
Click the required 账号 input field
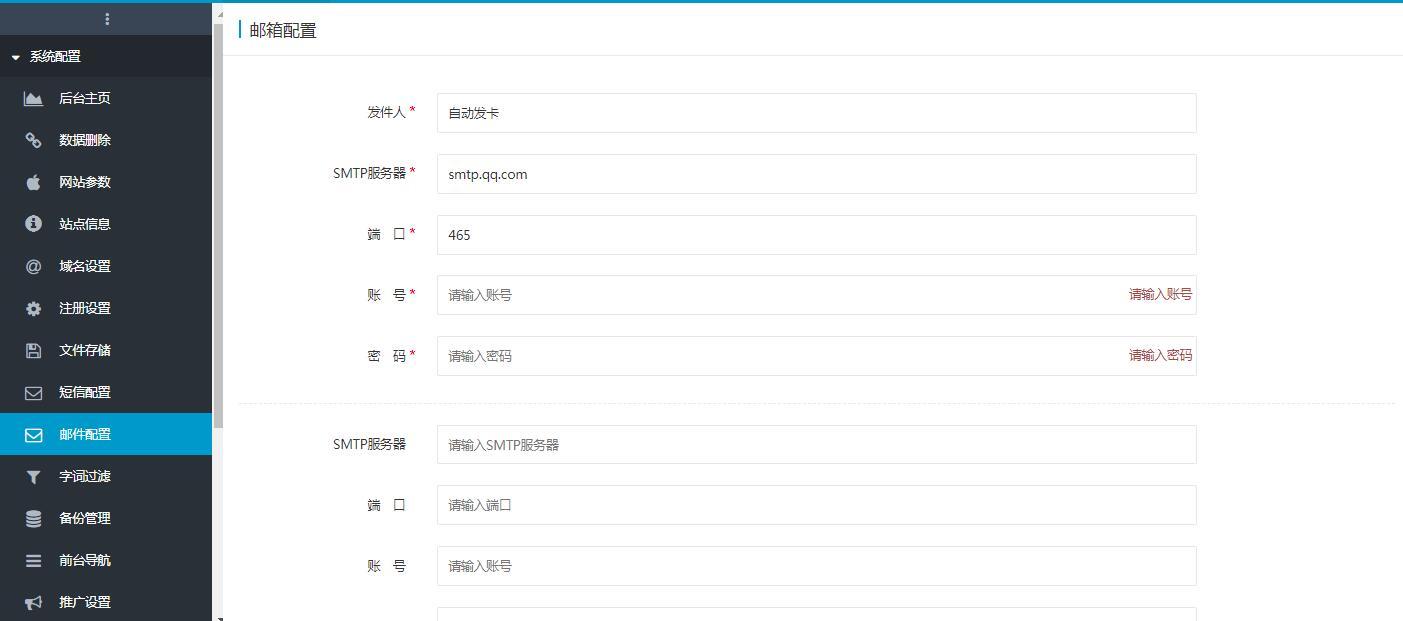point(816,295)
